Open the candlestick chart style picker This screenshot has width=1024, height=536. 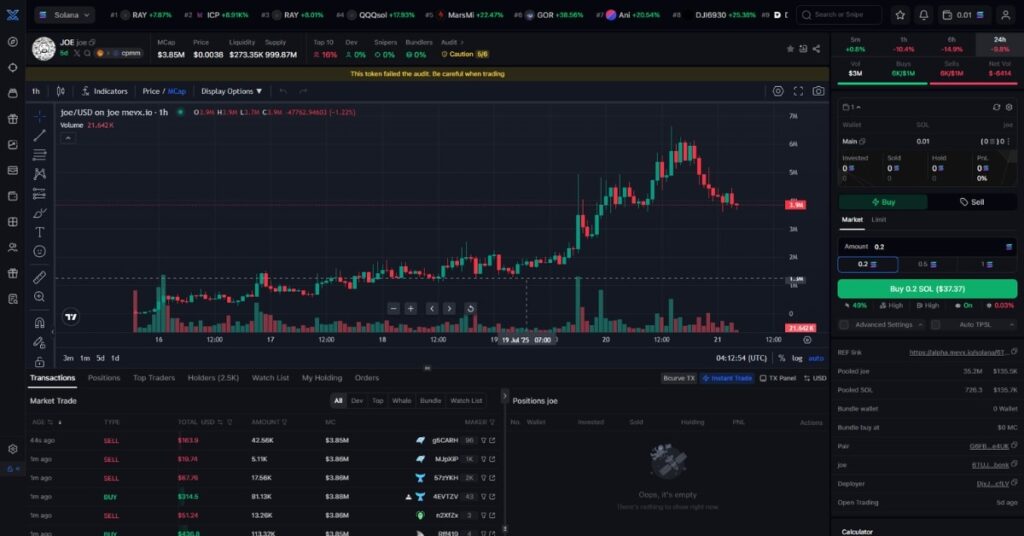61,91
